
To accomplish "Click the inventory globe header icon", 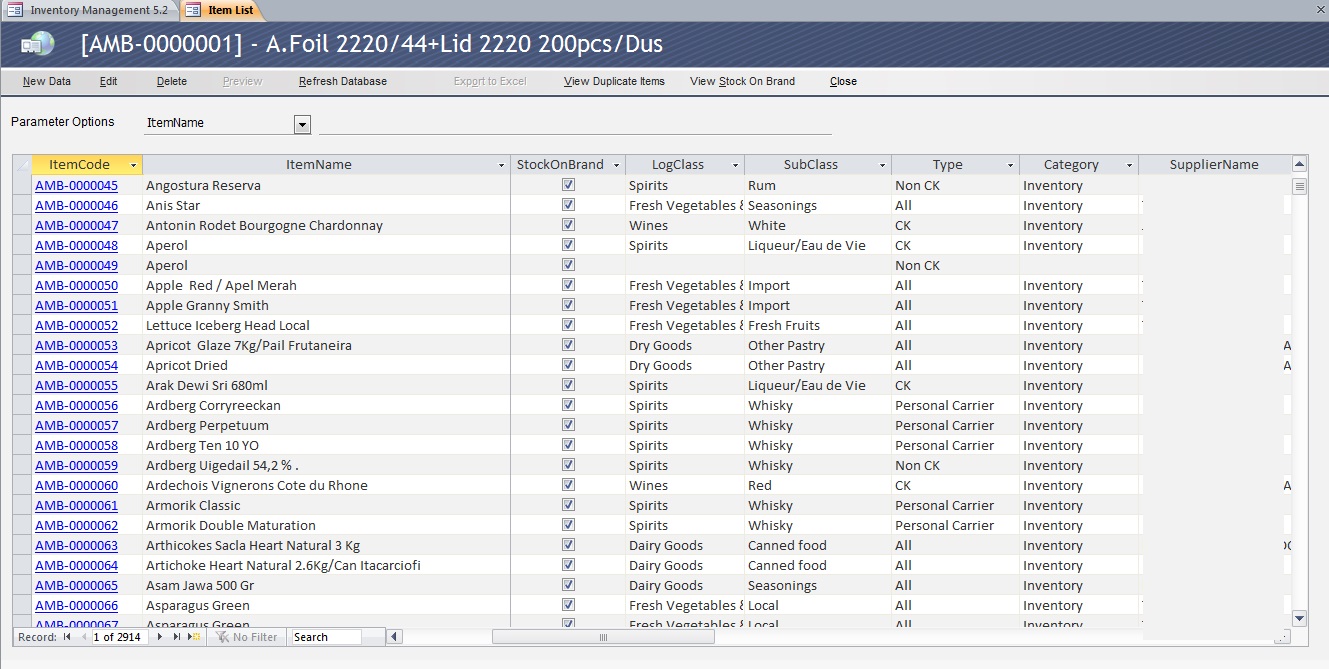I will coord(38,44).
